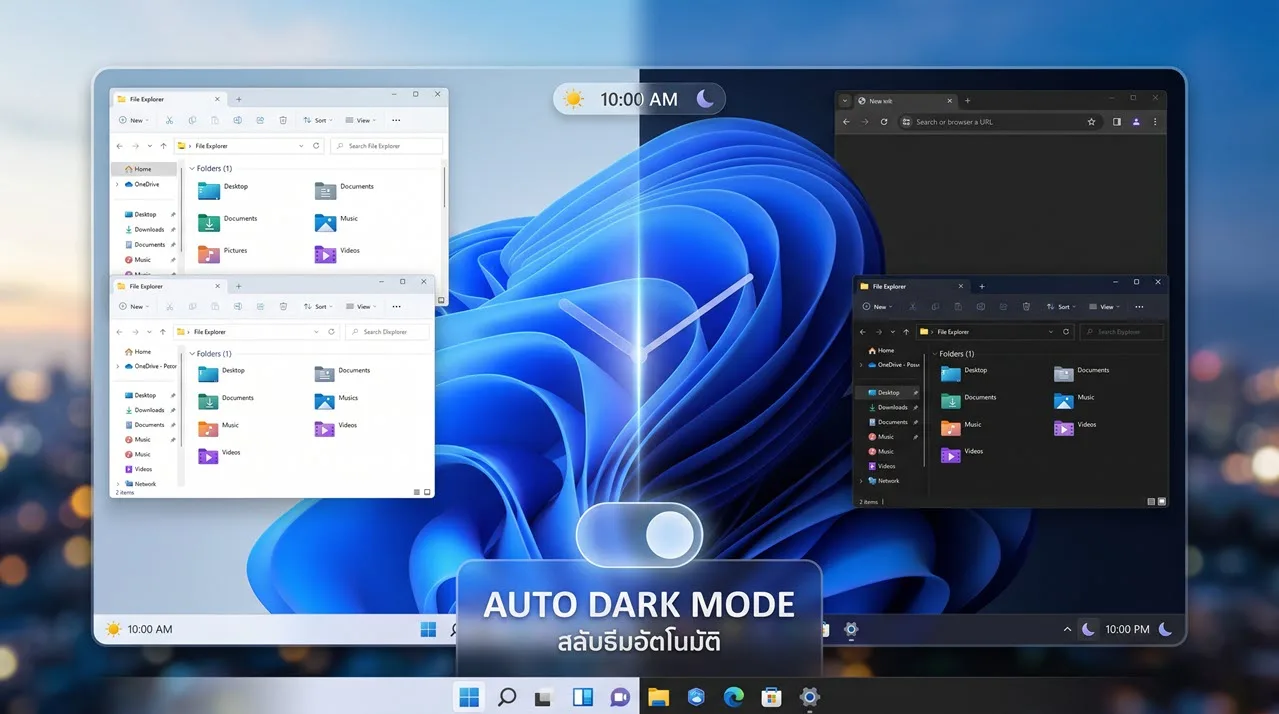Open address bar dropdown in top light Explorer
This screenshot has width=1279, height=714.
click(x=301, y=146)
